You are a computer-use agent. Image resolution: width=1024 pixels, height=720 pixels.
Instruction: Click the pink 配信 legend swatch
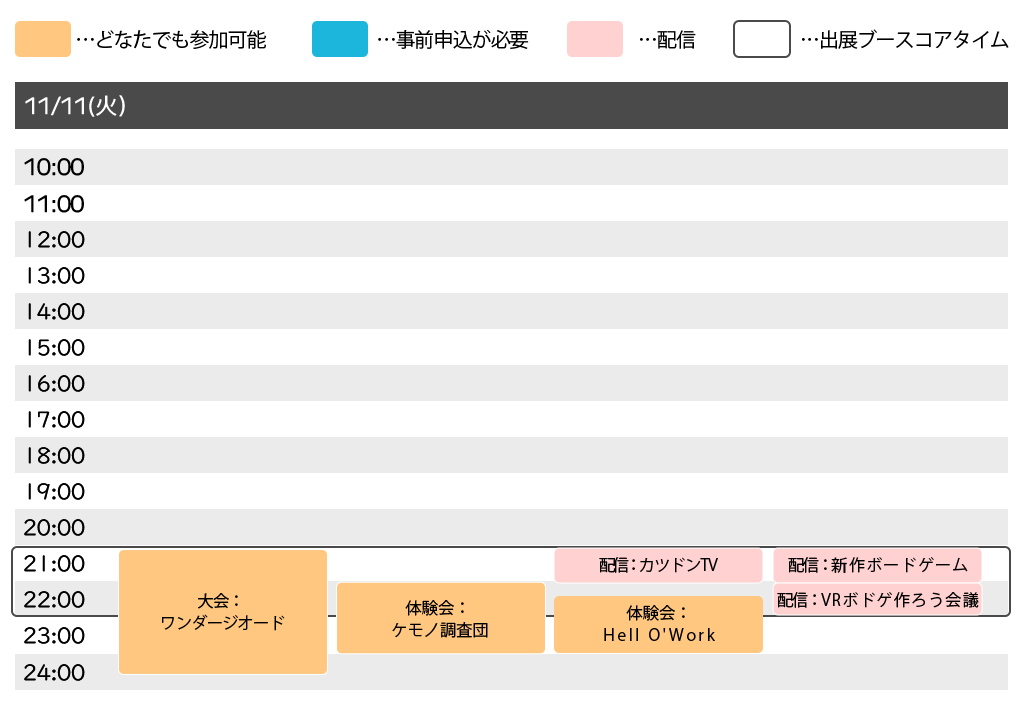594,40
